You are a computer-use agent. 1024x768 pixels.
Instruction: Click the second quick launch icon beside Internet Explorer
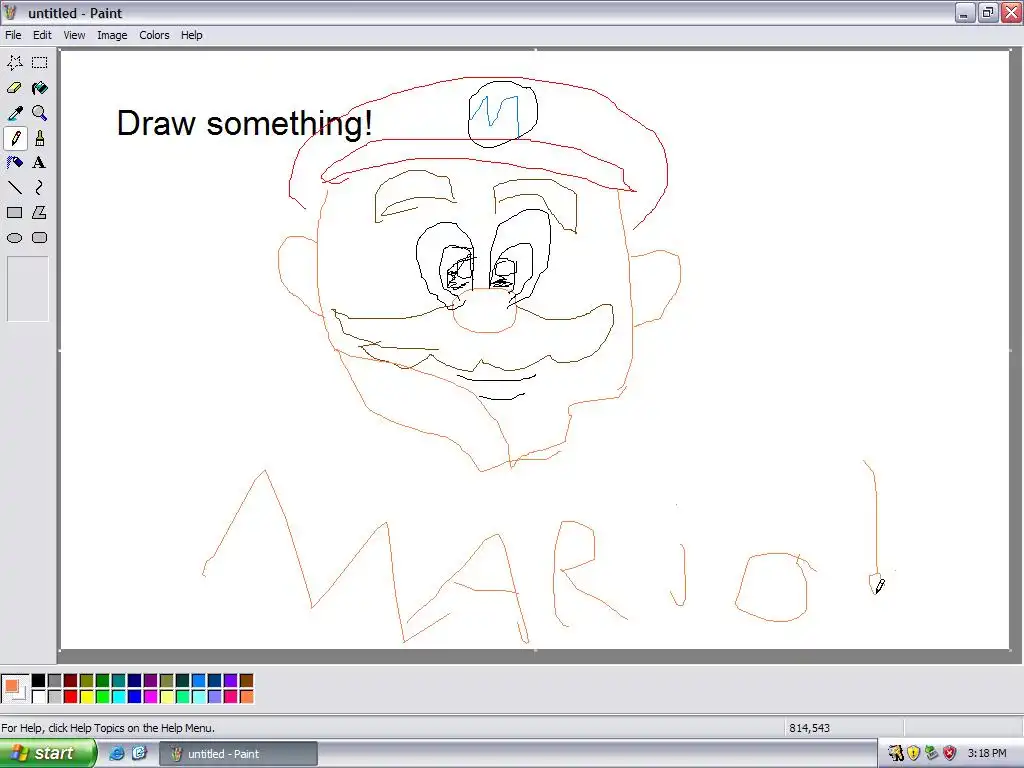[x=139, y=753]
